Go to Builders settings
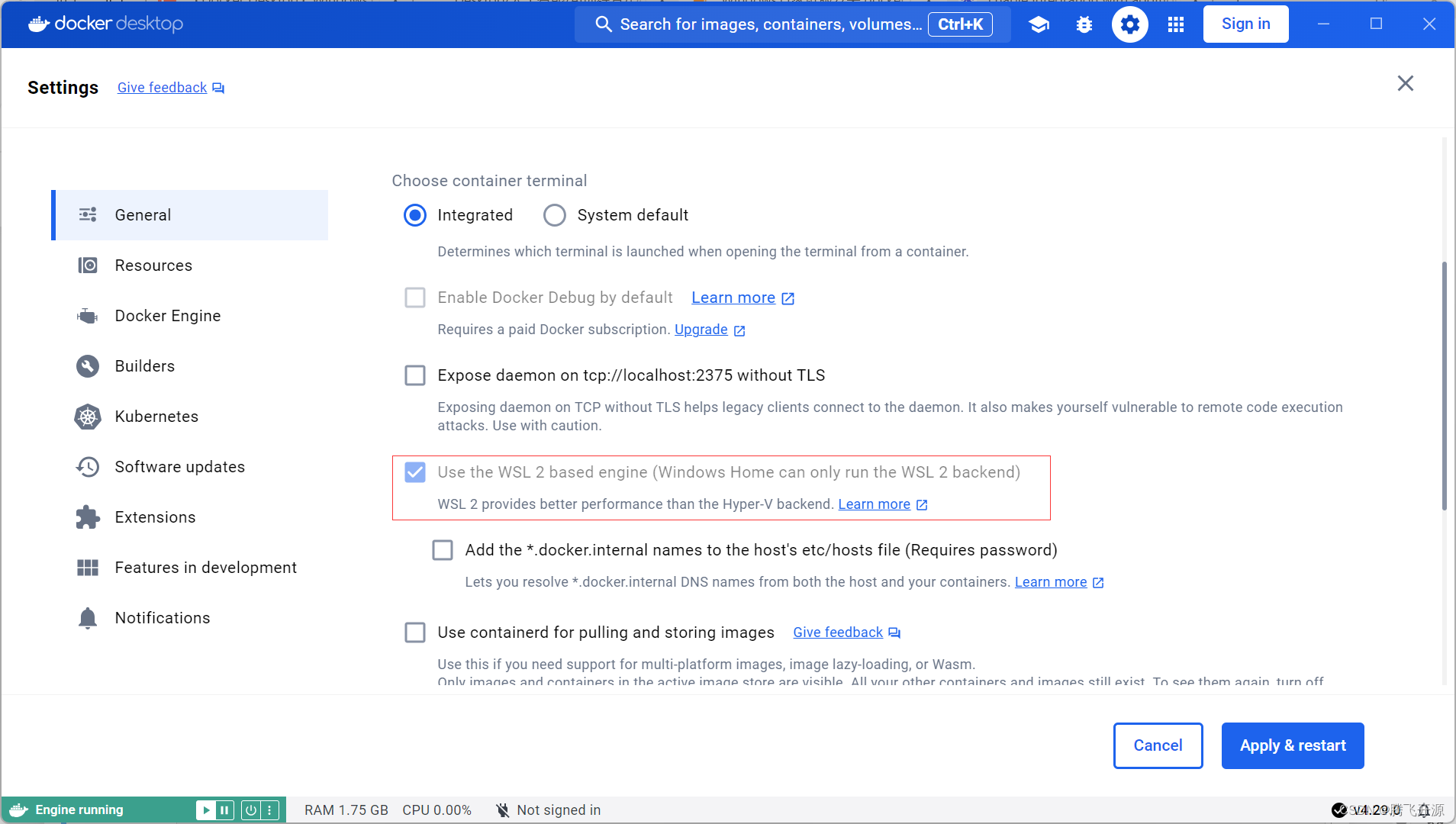1456x824 pixels. (x=190, y=366)
